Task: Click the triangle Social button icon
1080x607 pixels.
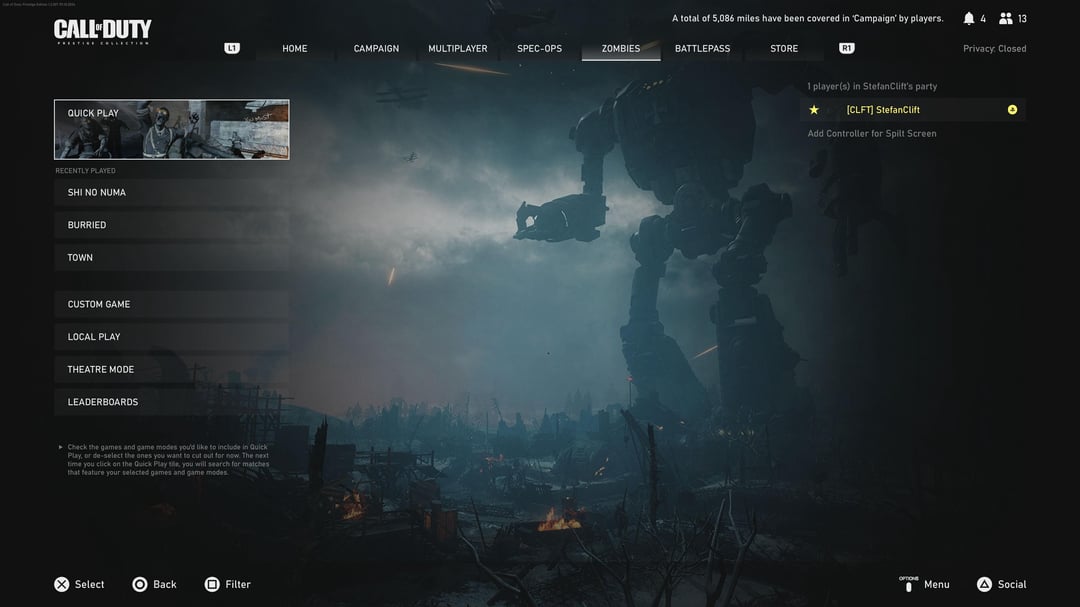Action: [984, 584]
